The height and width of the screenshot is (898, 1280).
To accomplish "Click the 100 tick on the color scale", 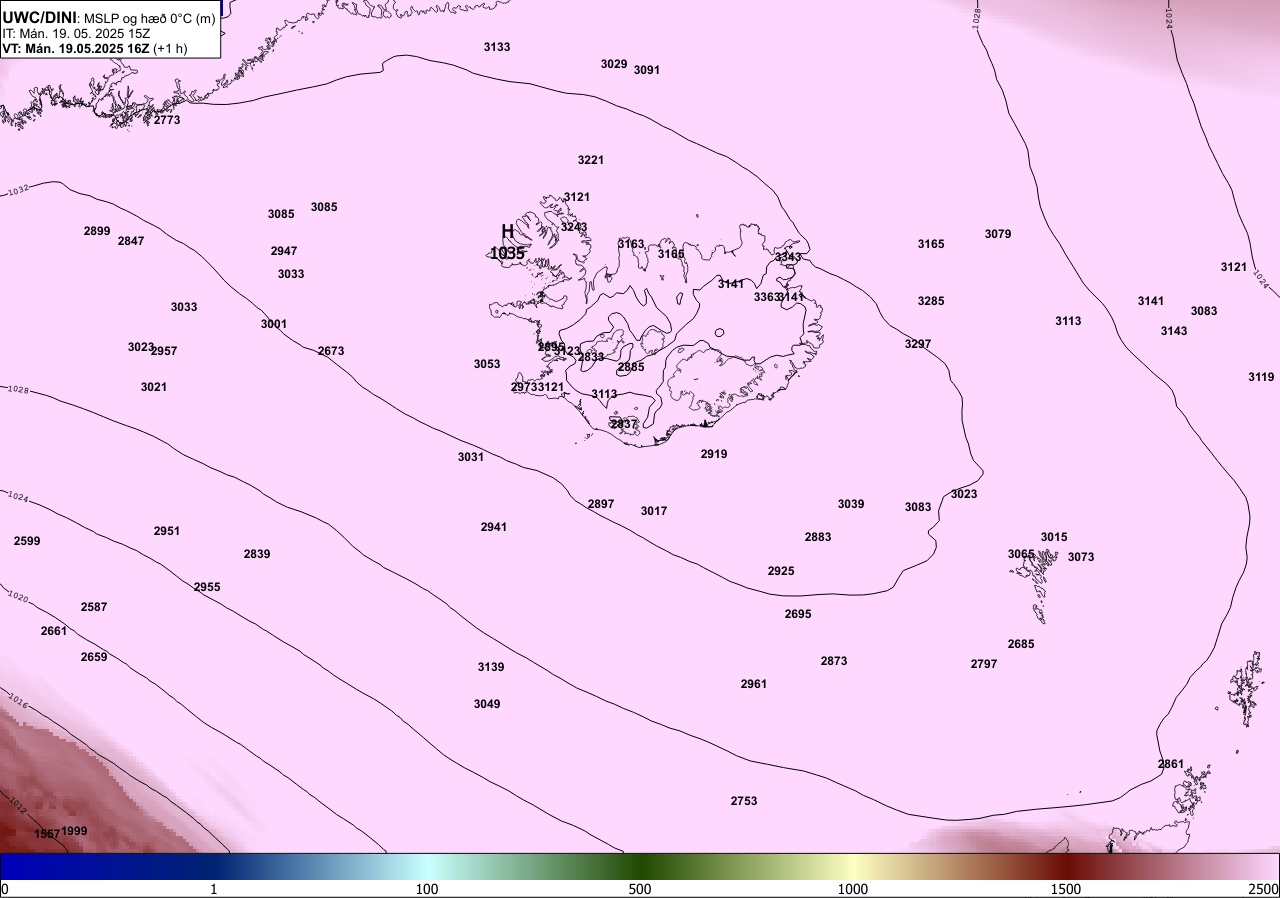I will (x=427, y=889).
